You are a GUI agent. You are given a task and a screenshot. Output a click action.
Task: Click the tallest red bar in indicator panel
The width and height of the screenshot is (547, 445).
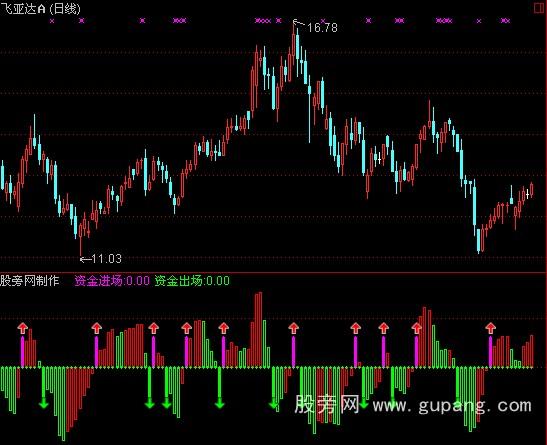258,330
